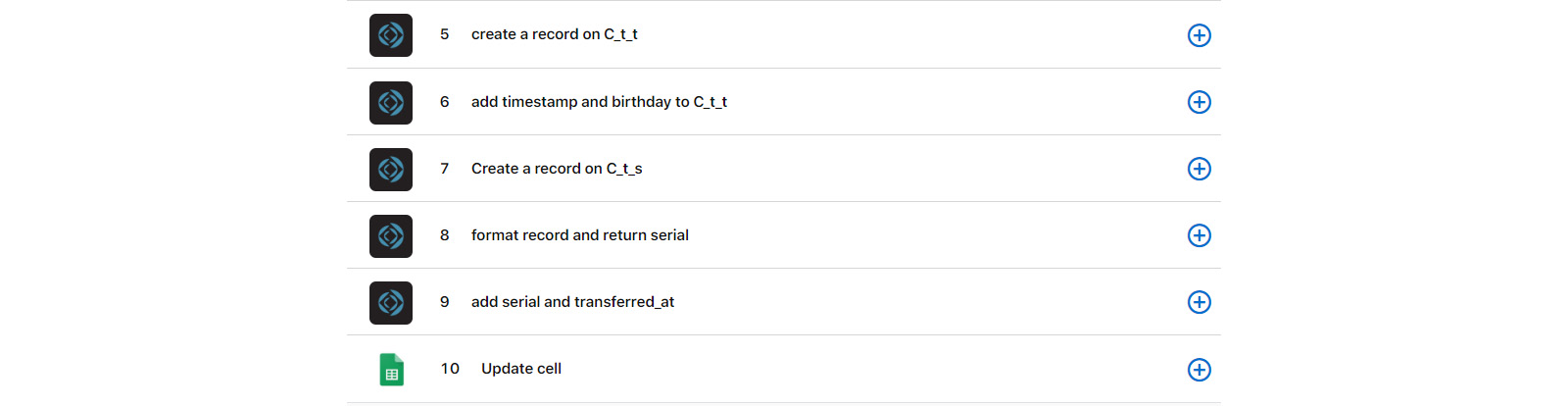
Task: Click the app icon for step 9
Action: tap(391, 302)
